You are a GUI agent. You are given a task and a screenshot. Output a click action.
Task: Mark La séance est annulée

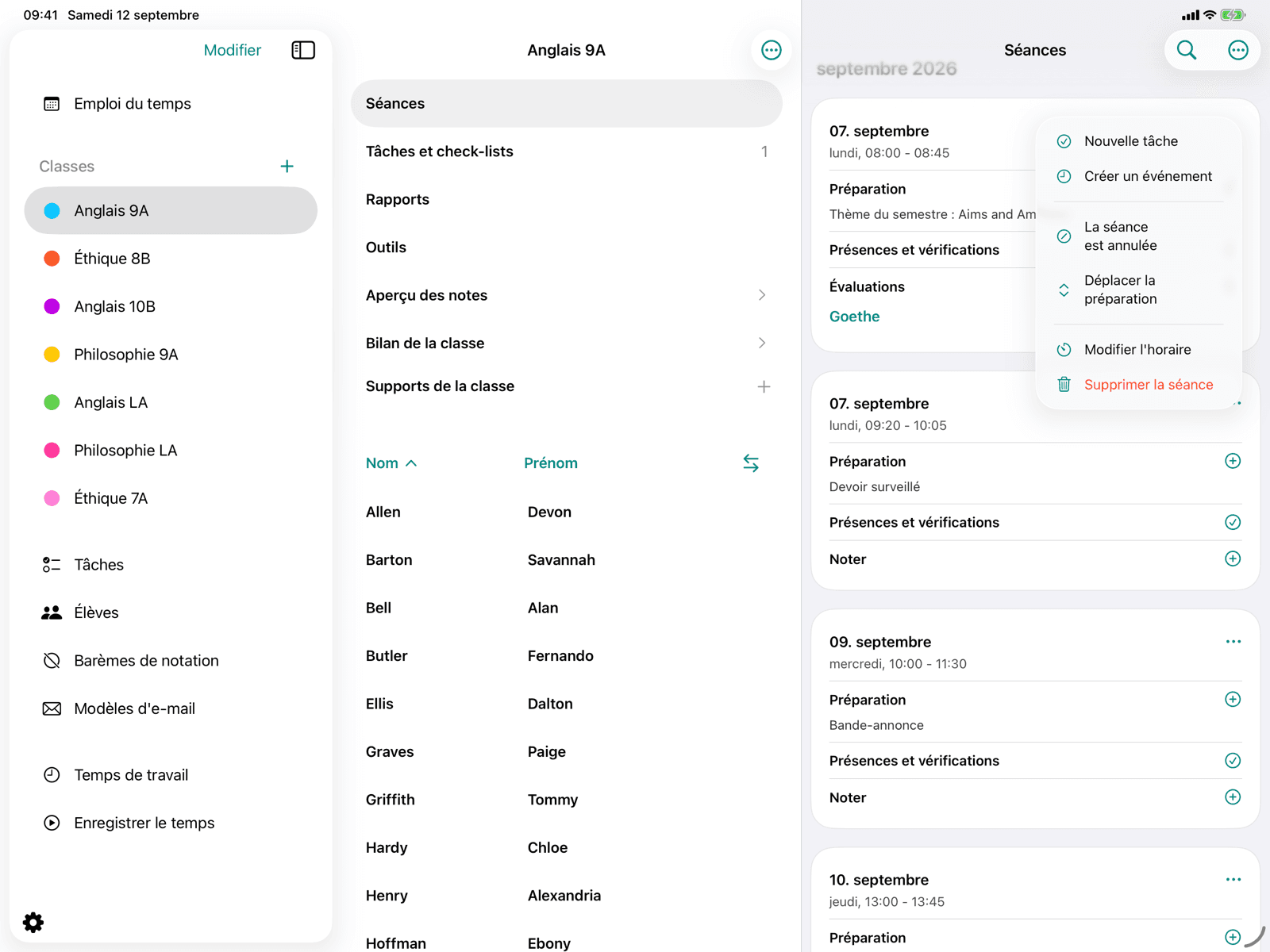[1138, 236]
